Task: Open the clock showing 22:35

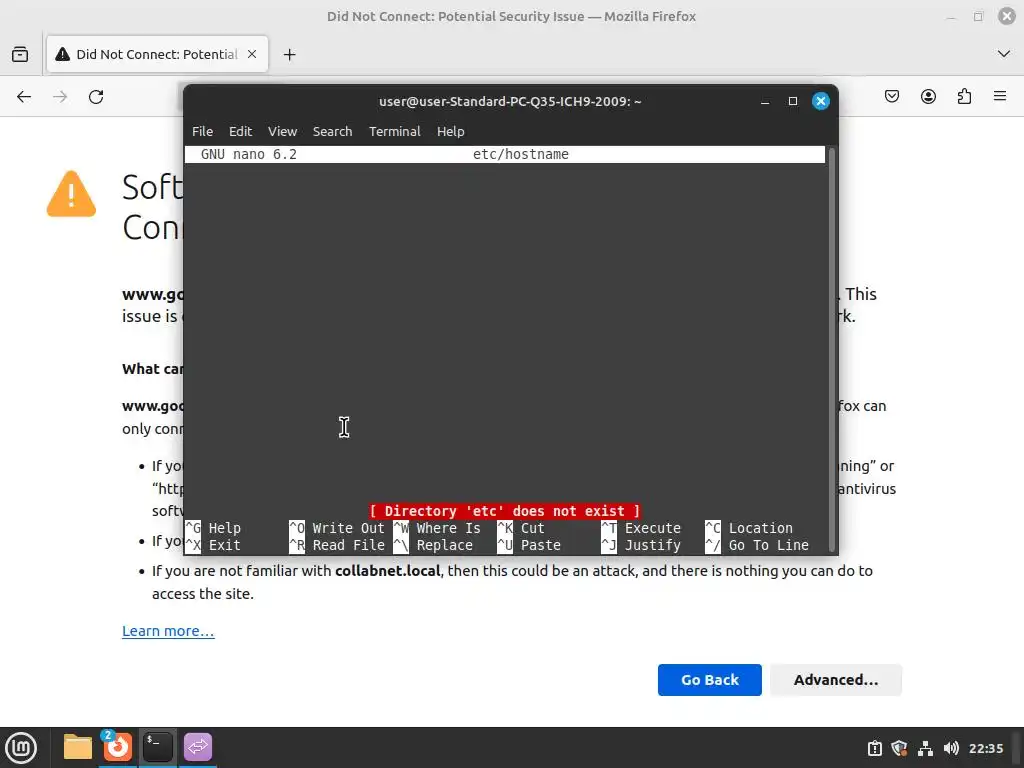Action: [x=985, y=748]
